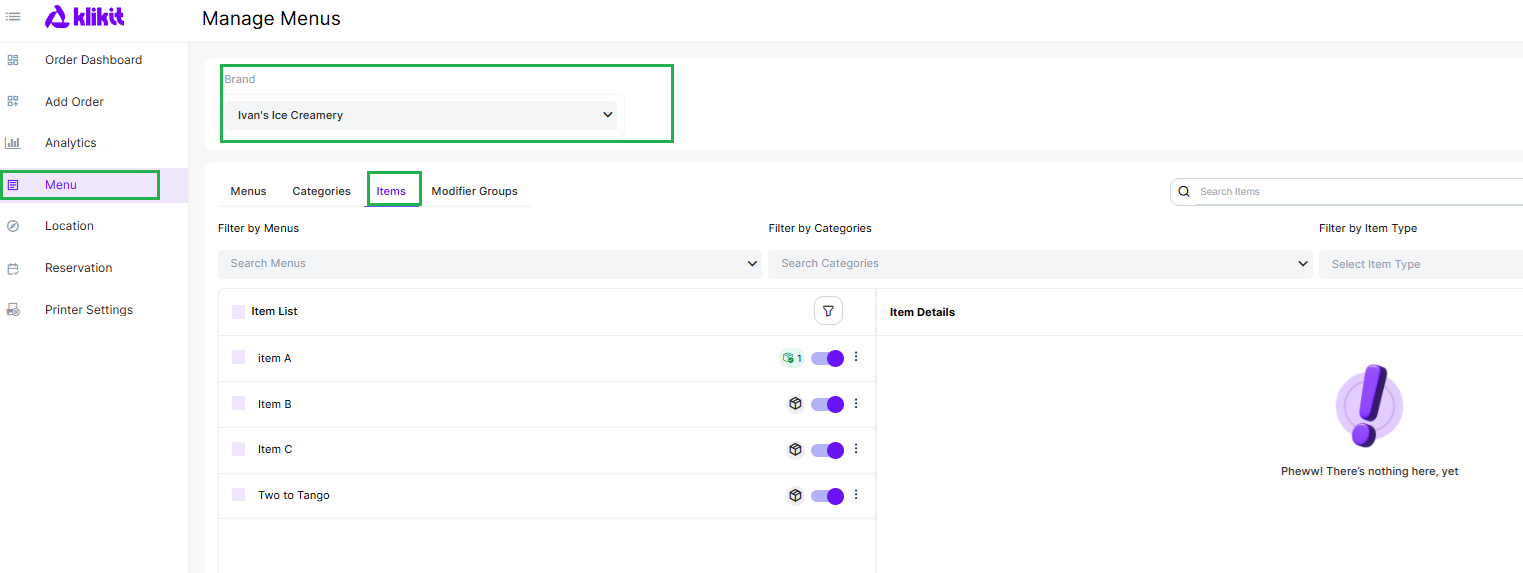Open the three-dot menu for item A
1523x573 pixels.
coord(856,357)
